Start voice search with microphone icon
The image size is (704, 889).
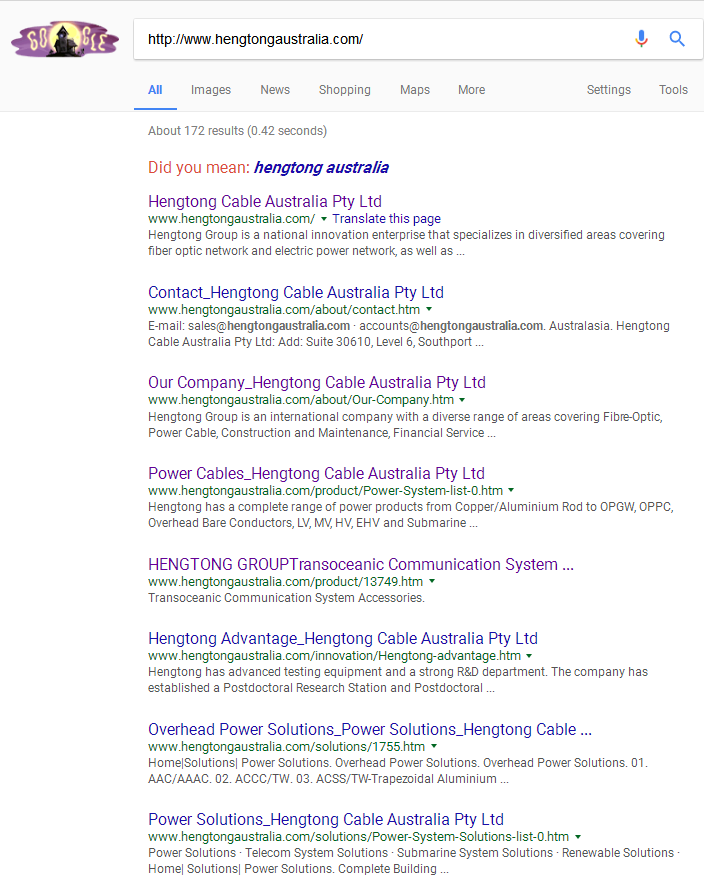pos(641,39)
